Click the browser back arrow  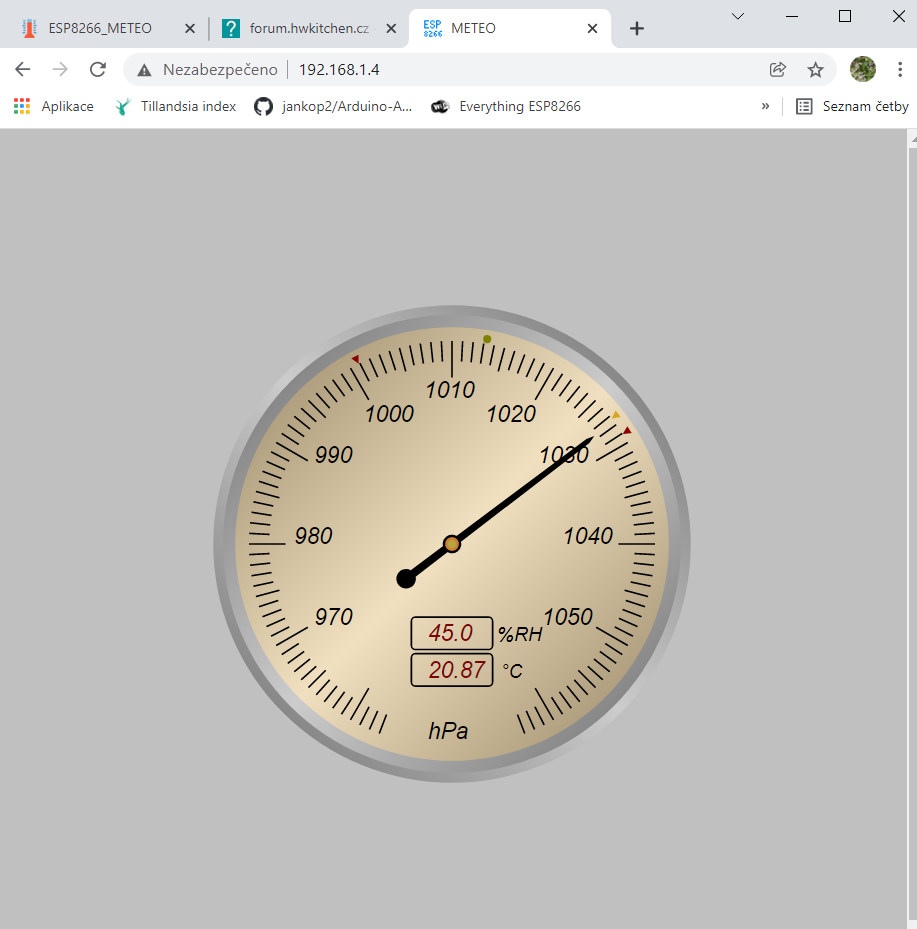pyautogui.click(x=22, y=70)
